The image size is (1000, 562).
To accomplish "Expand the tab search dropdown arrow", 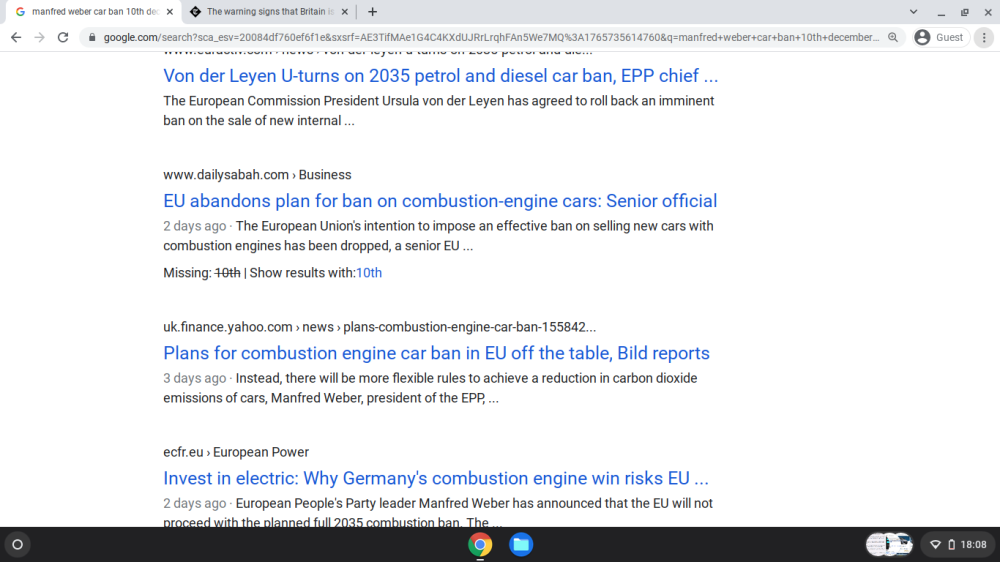I will click(x=913, y=11).
